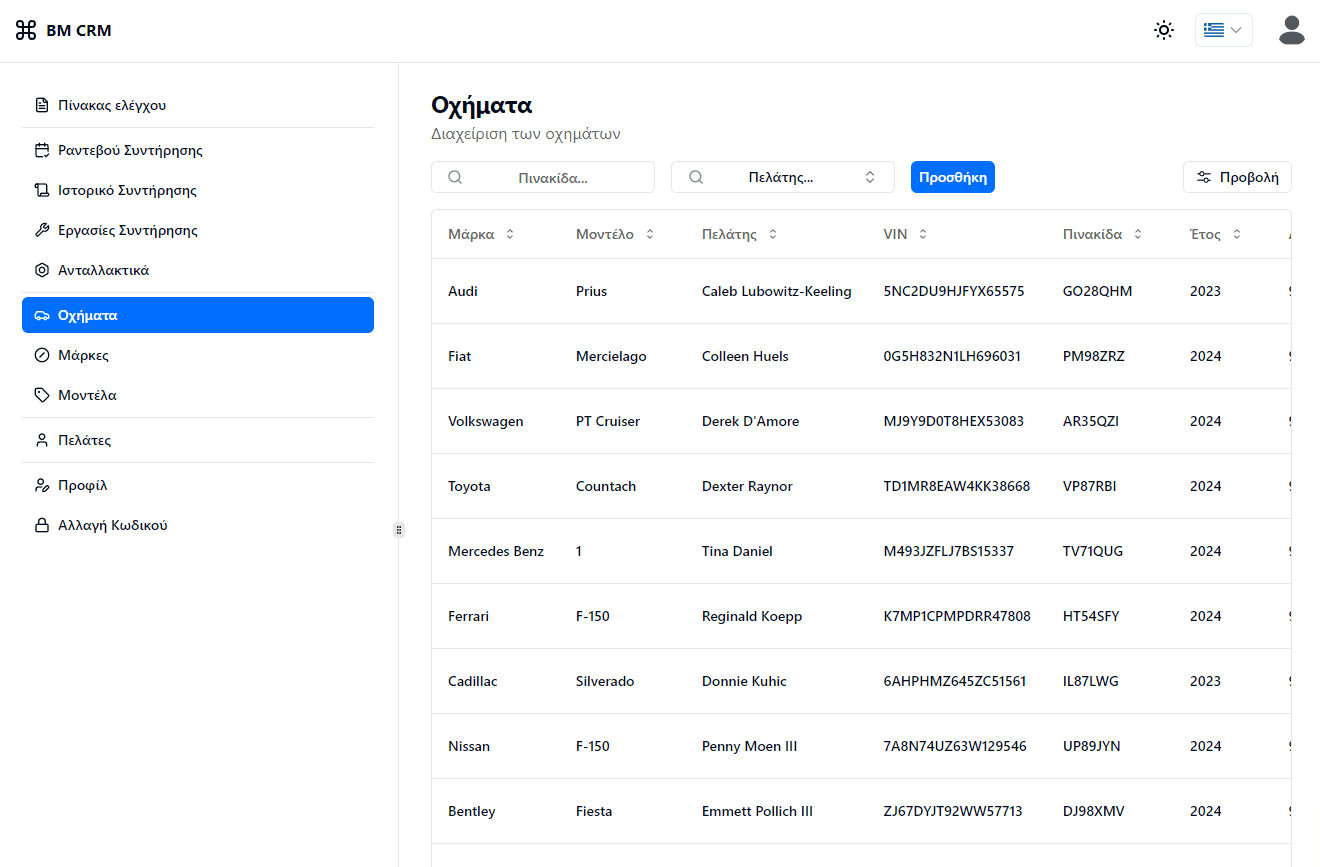Click the Ανταλλακτικά hexagon icon
This screenshot has height=867, width=1320.
pos(42,270)
